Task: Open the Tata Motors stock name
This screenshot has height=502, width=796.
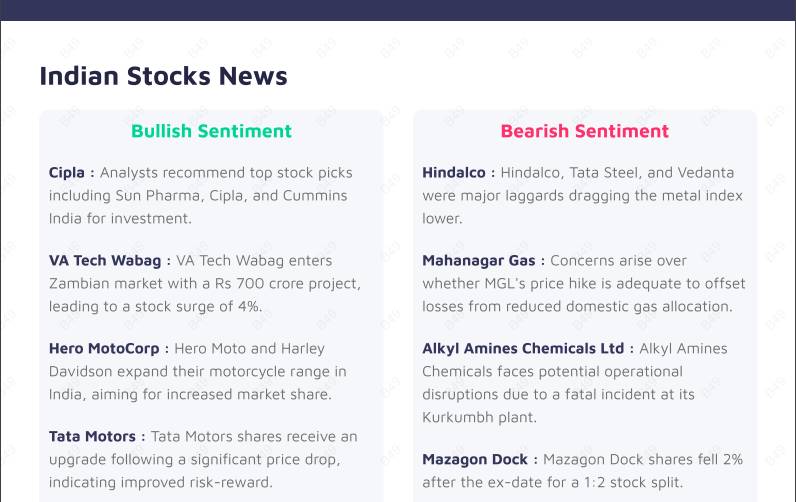Action: pos(92,436)
